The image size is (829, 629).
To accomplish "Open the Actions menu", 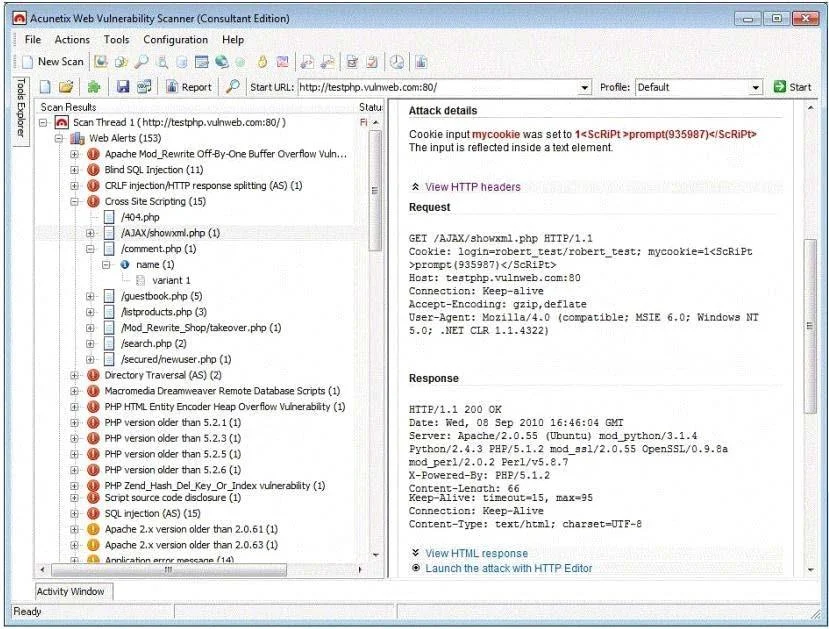I will 72,40.
